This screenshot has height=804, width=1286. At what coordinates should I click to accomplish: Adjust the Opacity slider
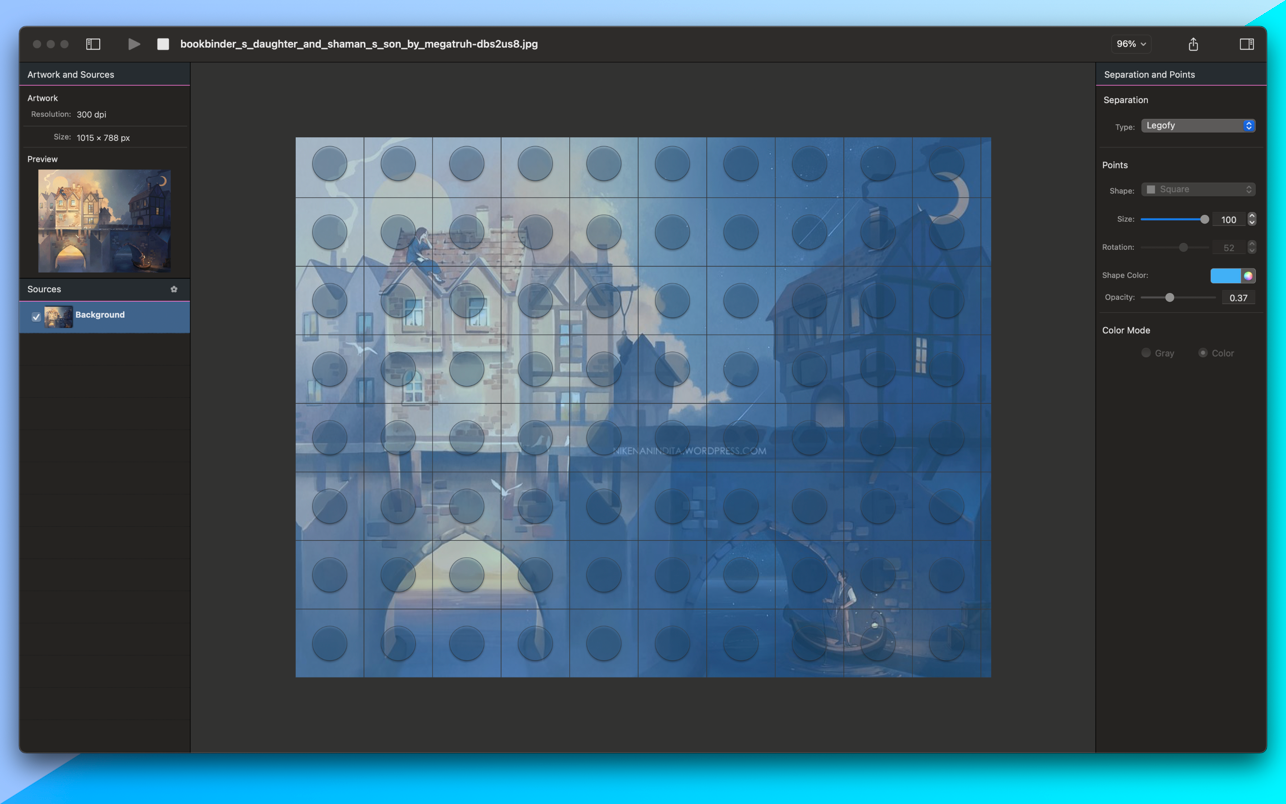tap(1178, 298)
